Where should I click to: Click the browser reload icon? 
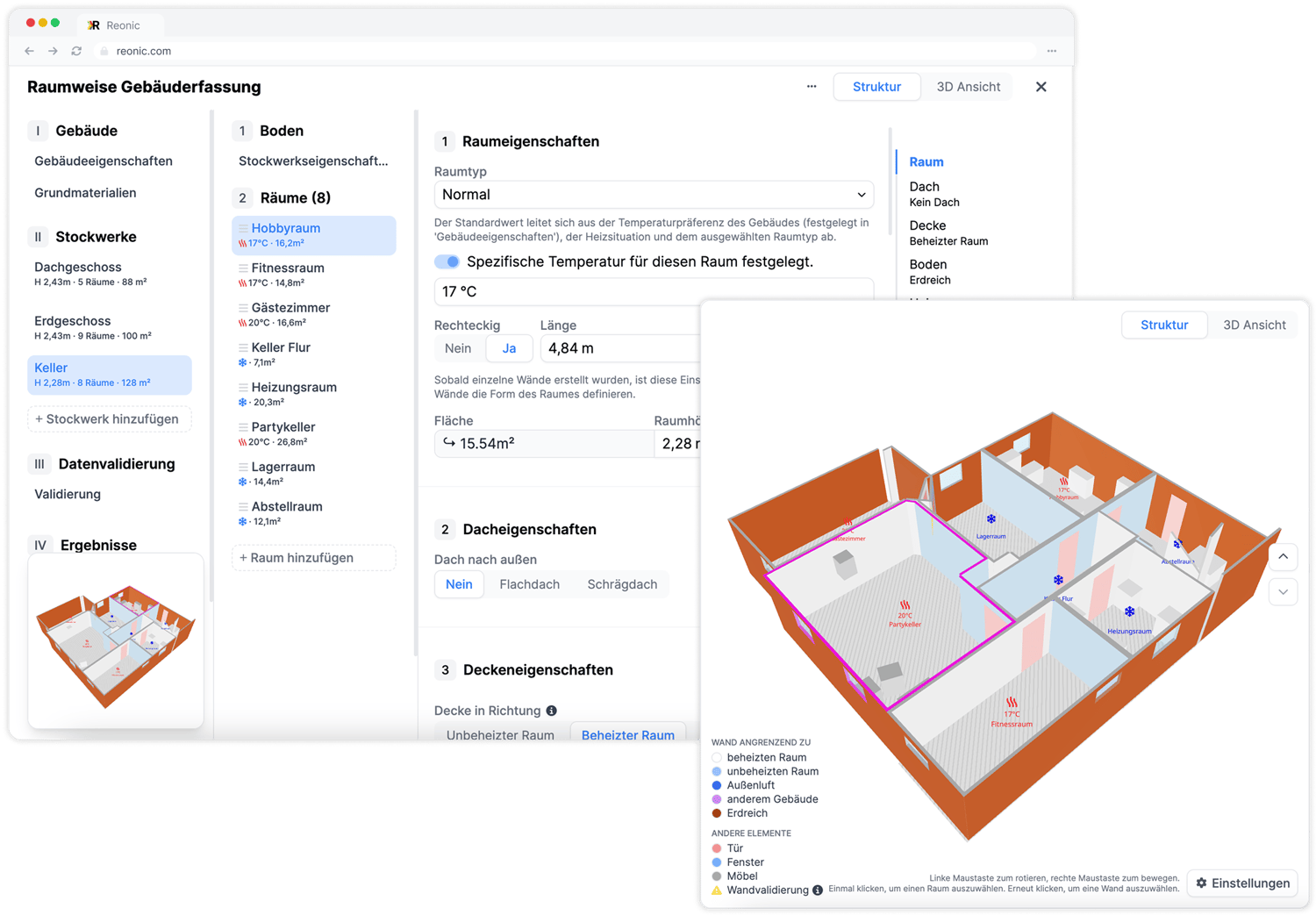pyautogui.click(x=76, y=51)
